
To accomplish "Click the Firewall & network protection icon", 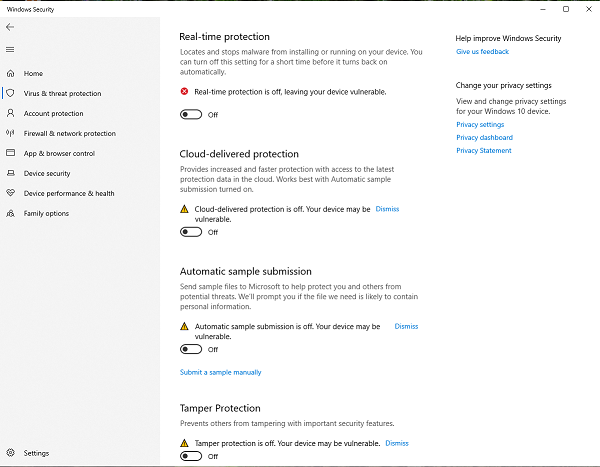I will point(11,133).
